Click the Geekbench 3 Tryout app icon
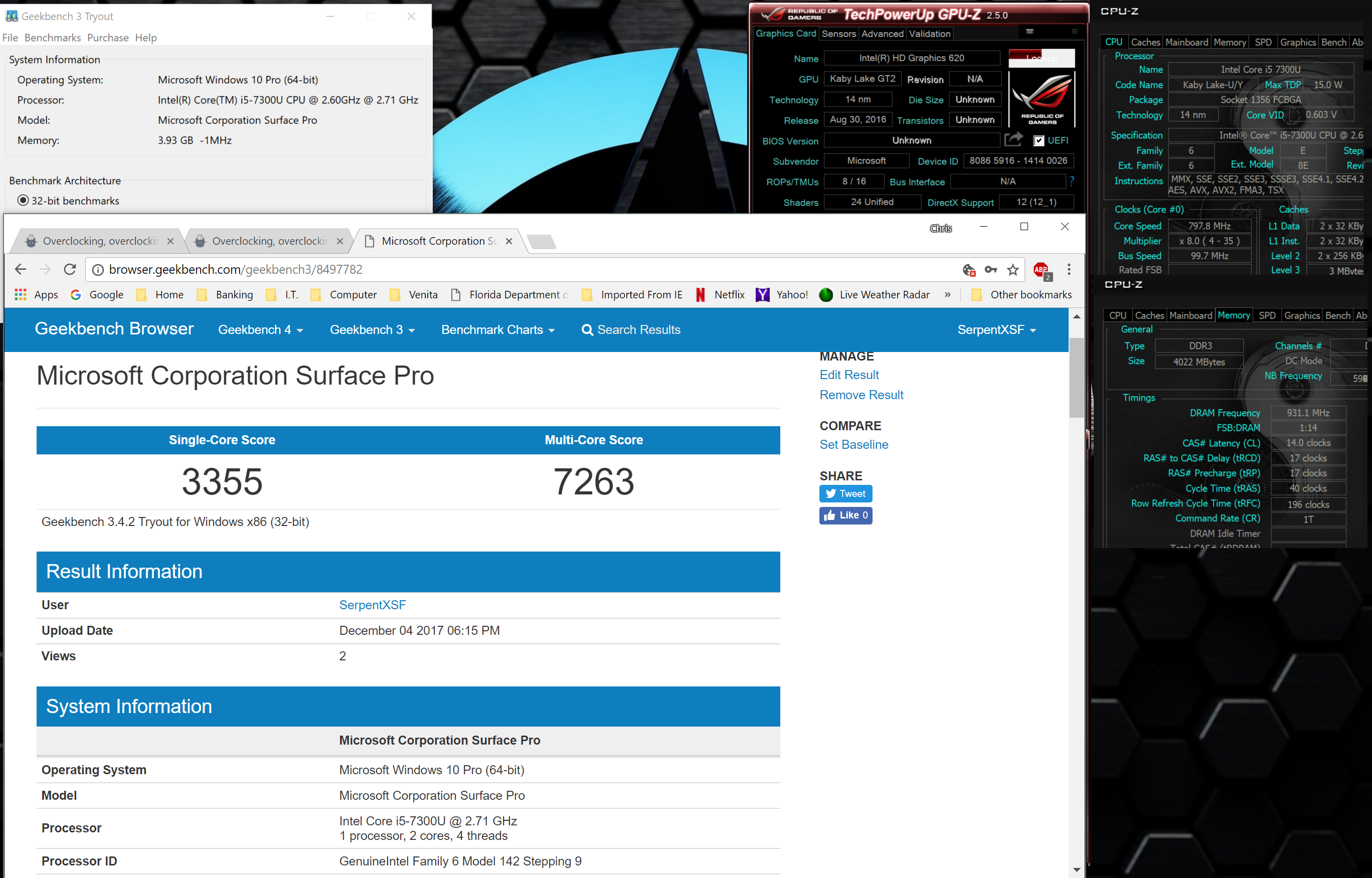1372x878 pixels. tap(12, 16)
